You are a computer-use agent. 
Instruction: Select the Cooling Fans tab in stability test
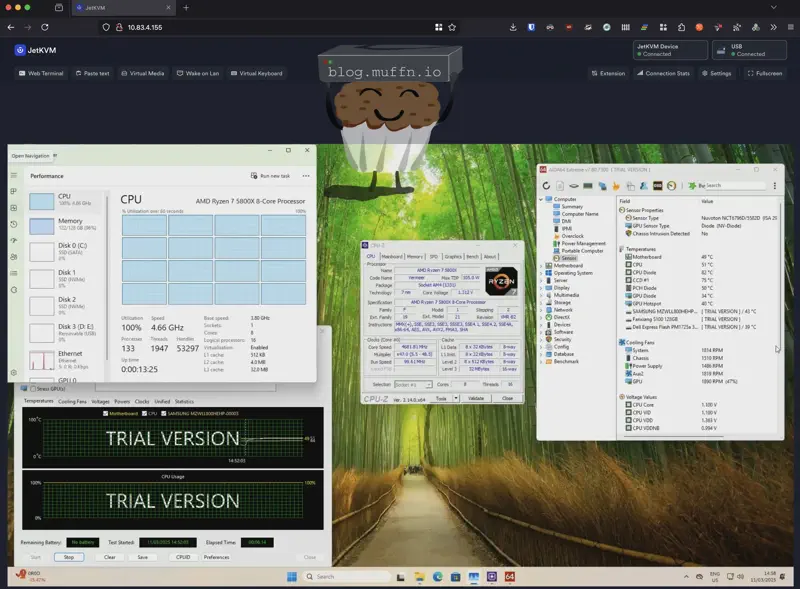coord(72,401)
